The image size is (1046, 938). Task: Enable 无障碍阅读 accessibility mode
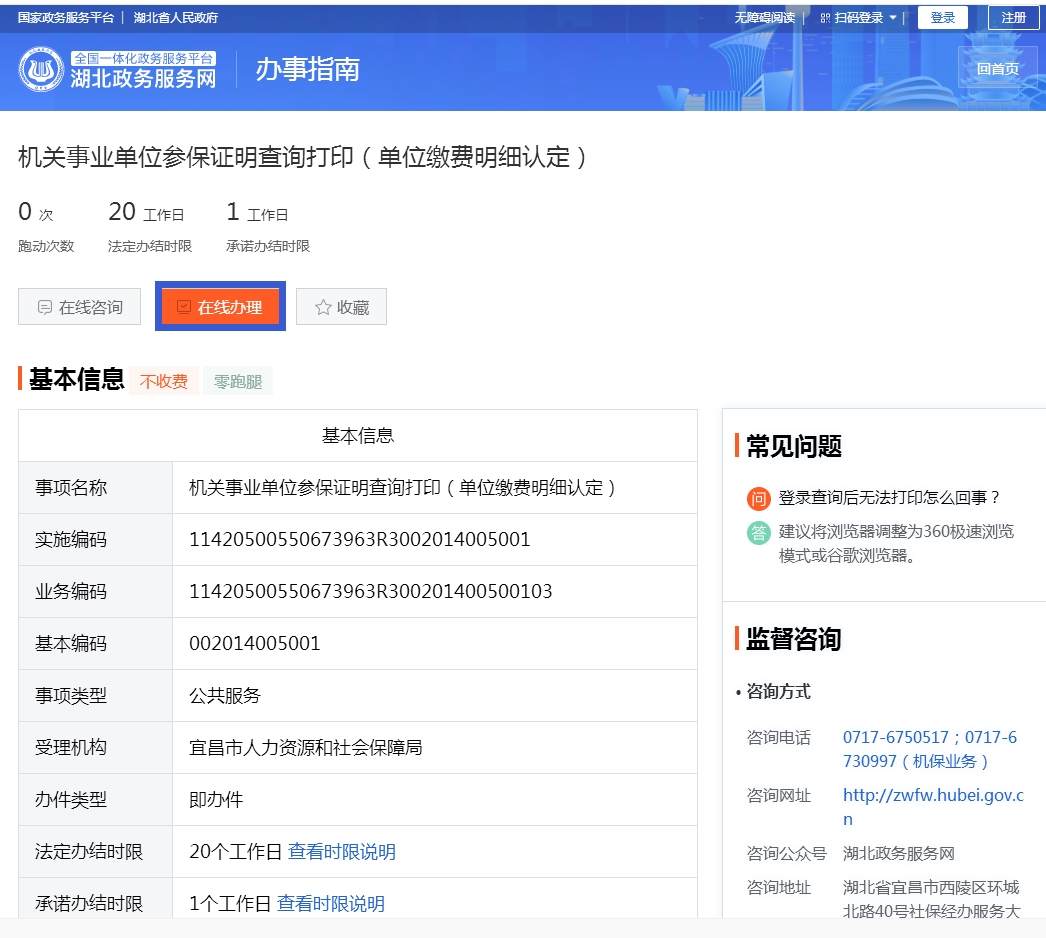coord(765,18)
